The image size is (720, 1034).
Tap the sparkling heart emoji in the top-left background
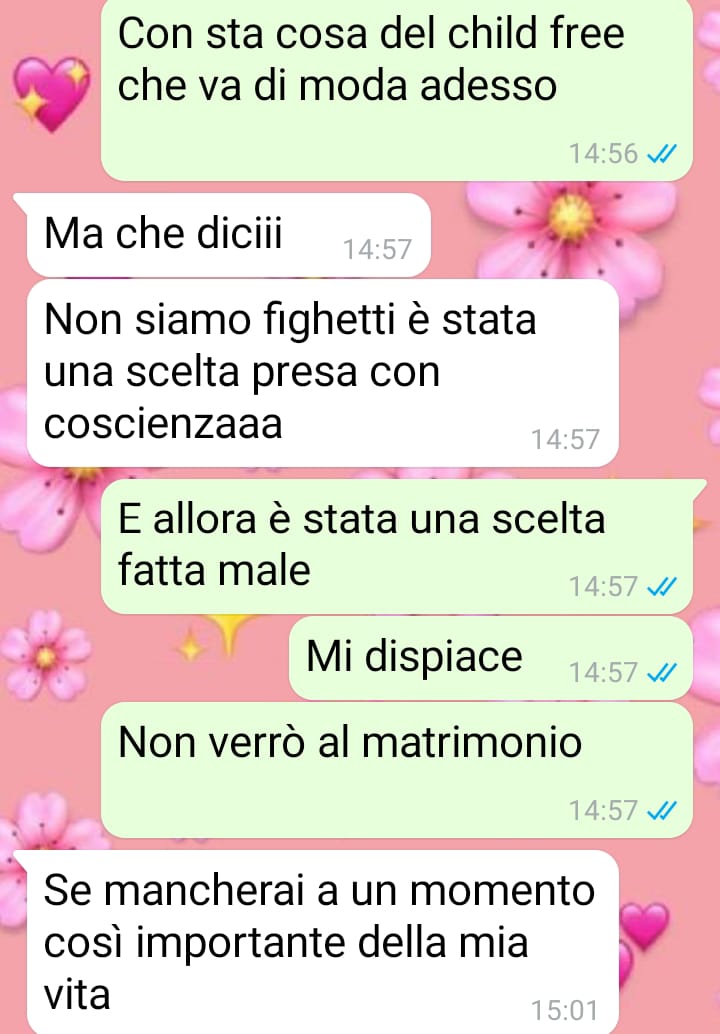(x=51, y=94)
